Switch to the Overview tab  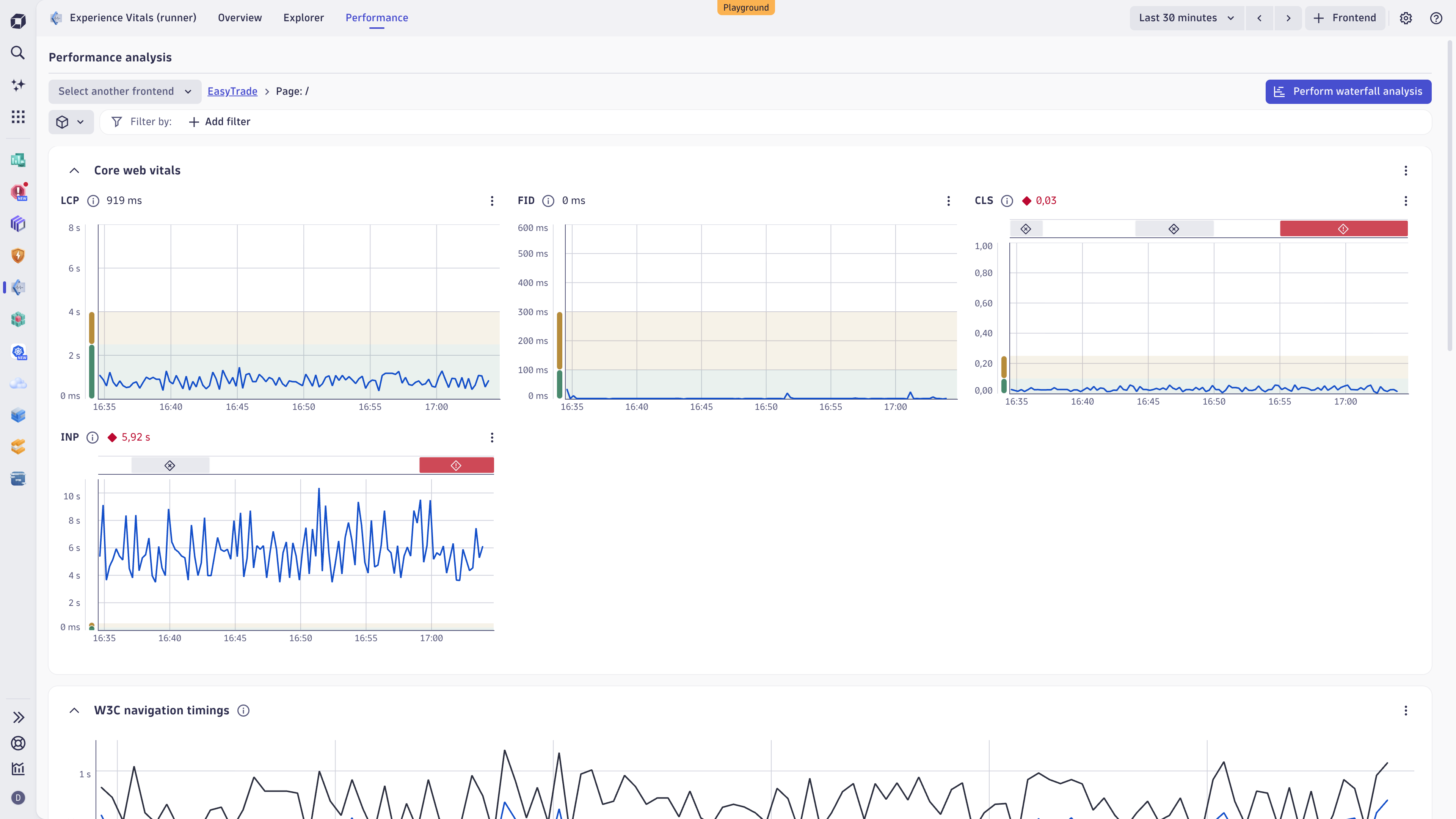click(239, 17)
